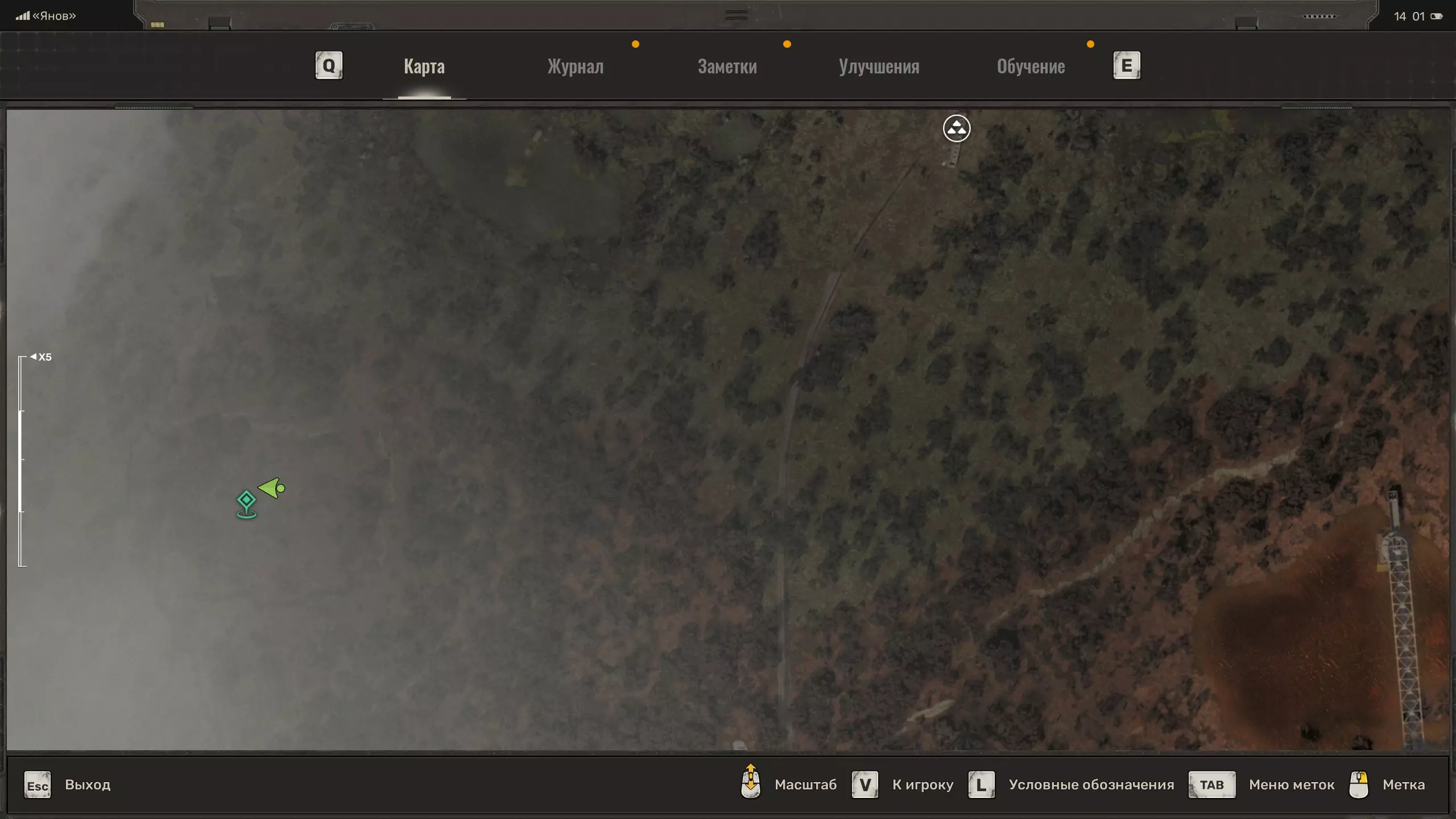The width and height of the screenshot is (1456, 819).
Task: Click the radiation hazard marker on map
Action: pyautogui.click(x=956, y=129)
